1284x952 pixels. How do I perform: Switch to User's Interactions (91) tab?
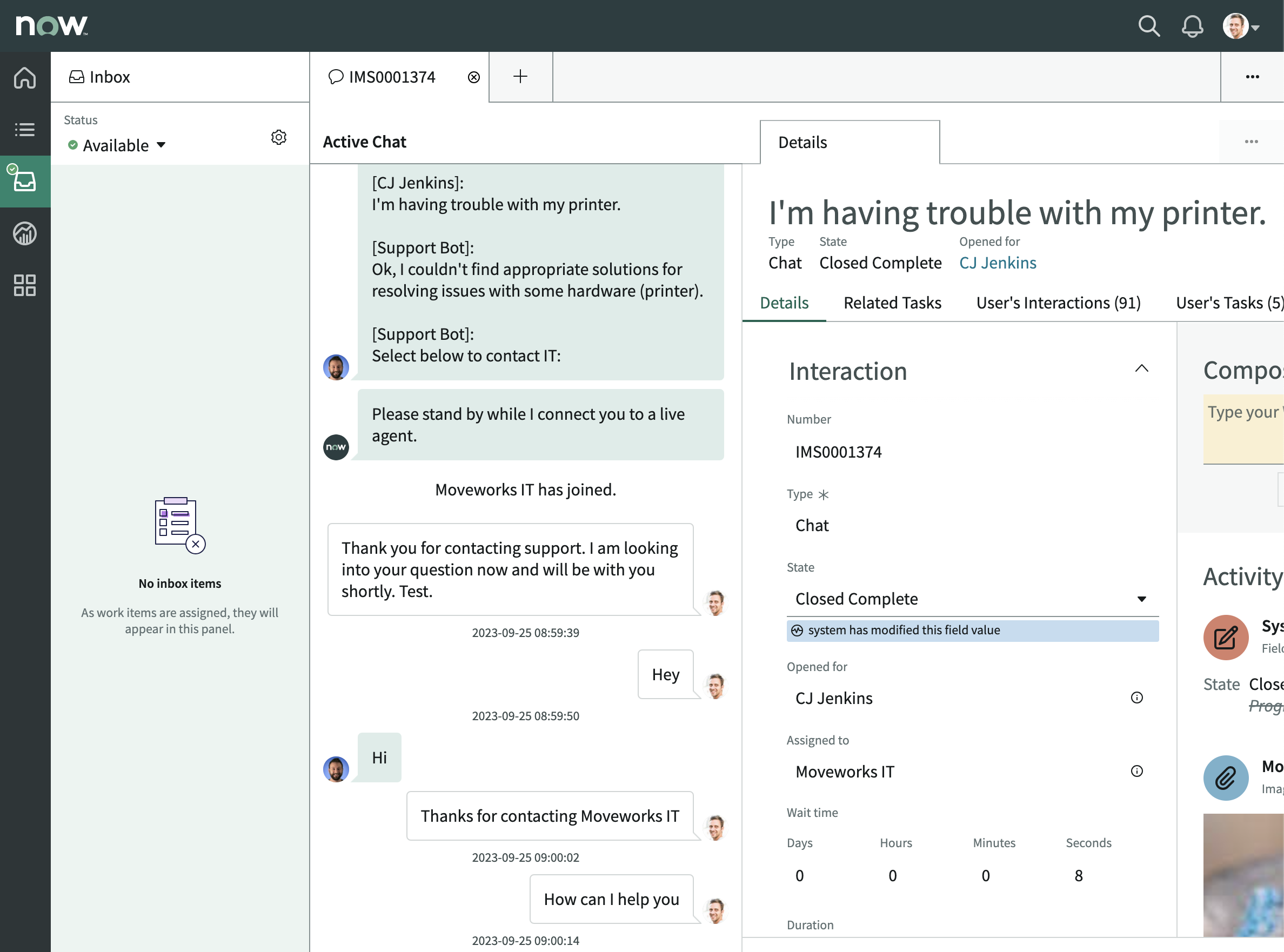[x=1058, y=303]
